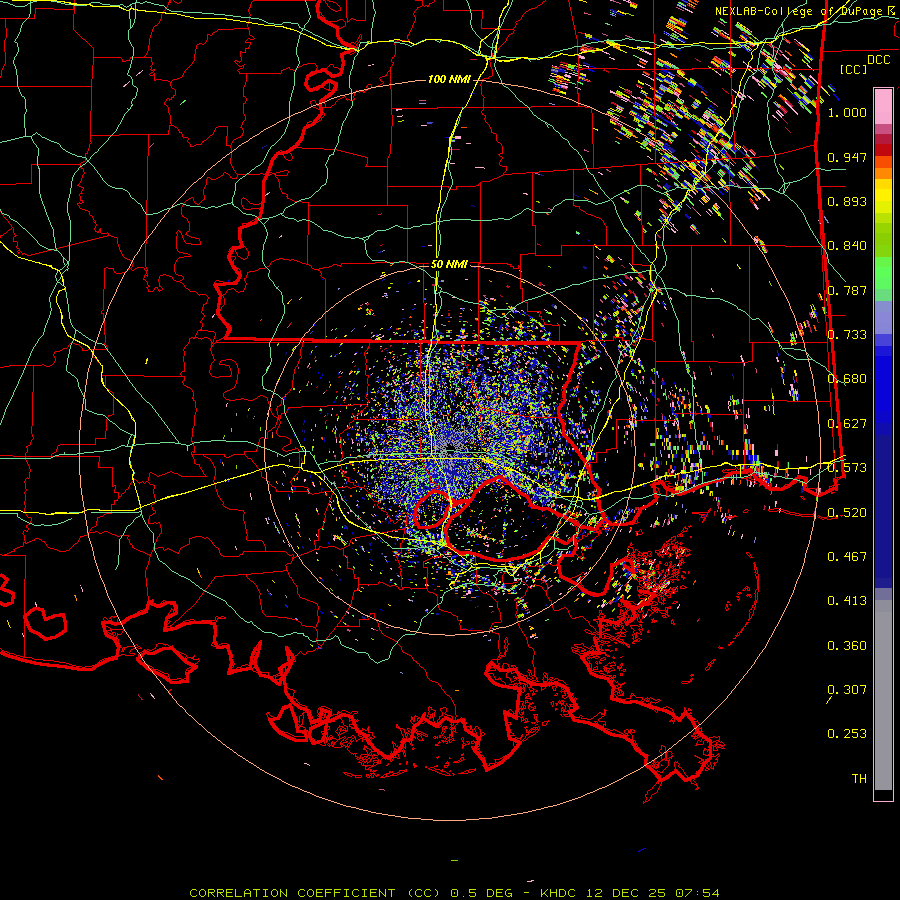Click the [CC] legend heading
This screenshot has height=900, width=900.
(x=853, y=69)
